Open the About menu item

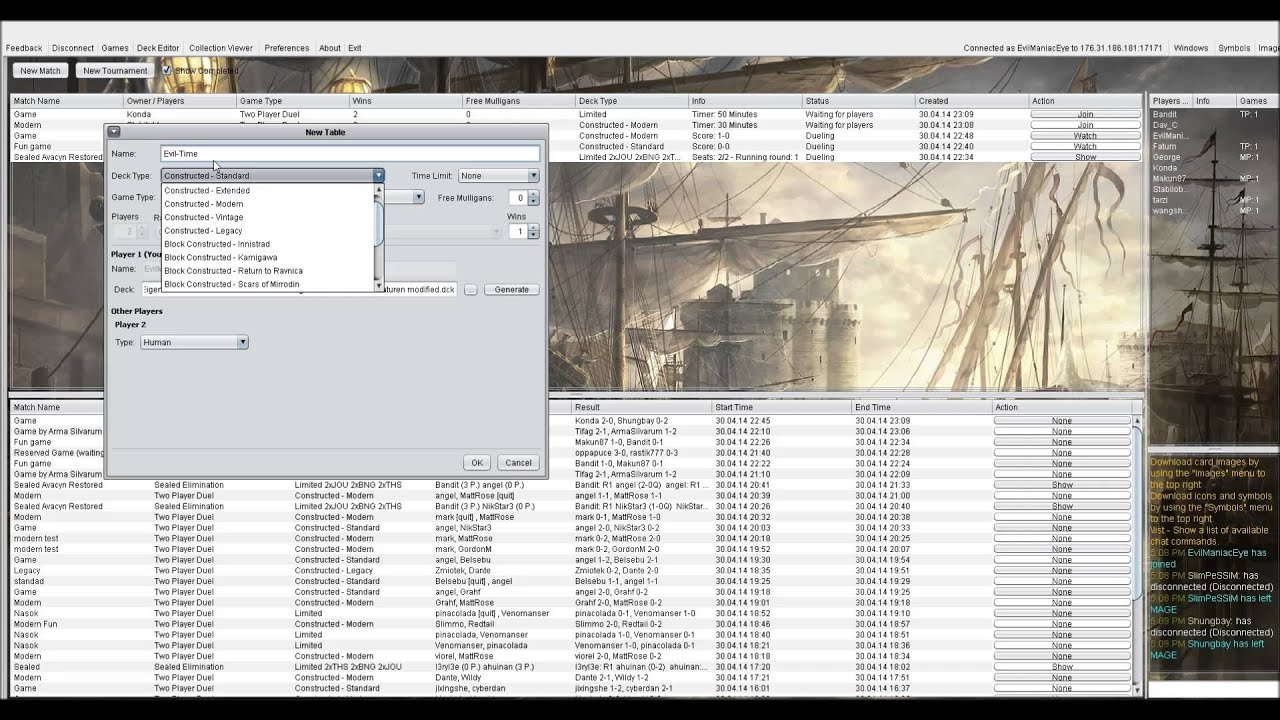(330, 48)
